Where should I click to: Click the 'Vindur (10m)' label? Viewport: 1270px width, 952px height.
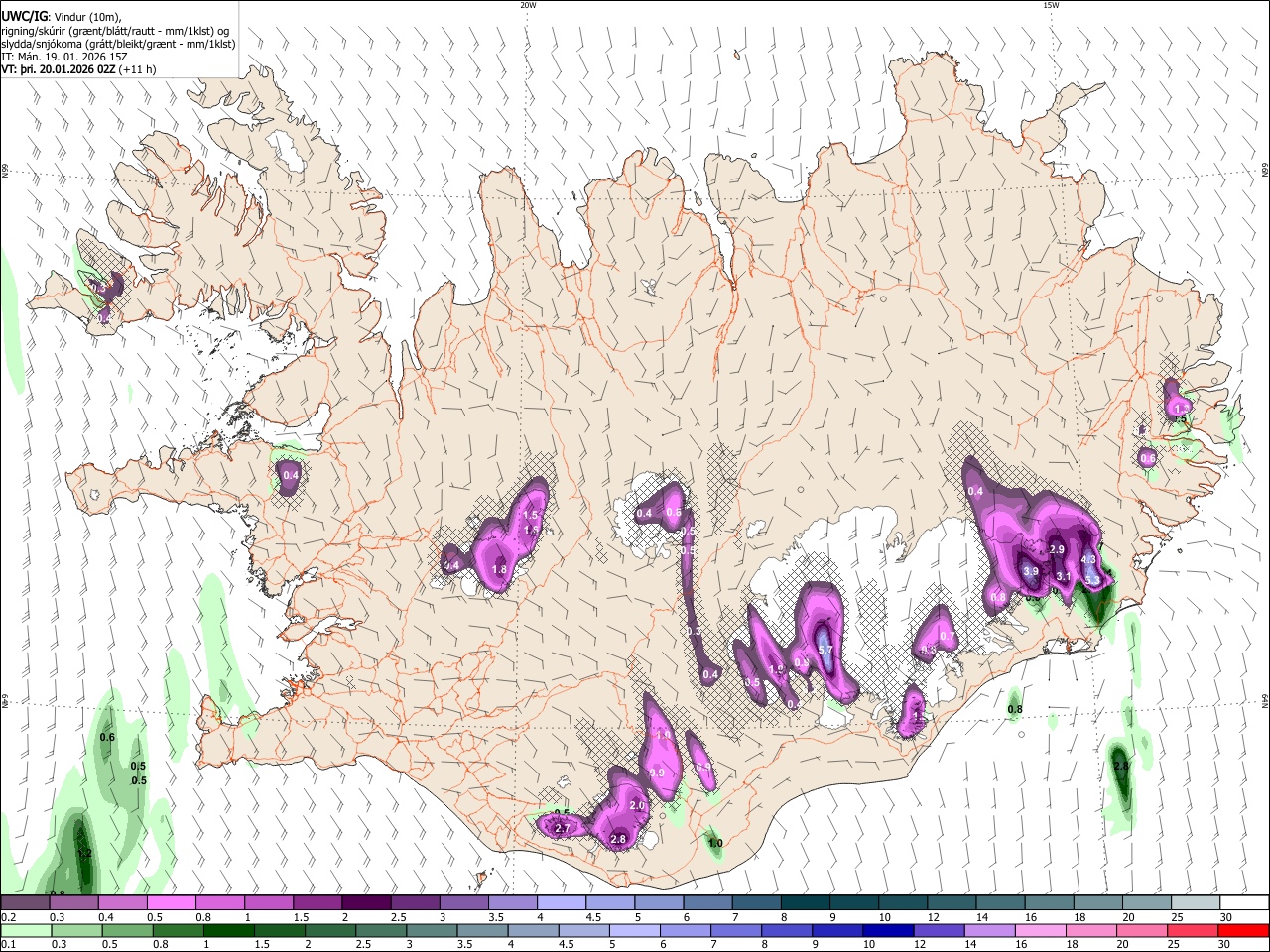87,16
